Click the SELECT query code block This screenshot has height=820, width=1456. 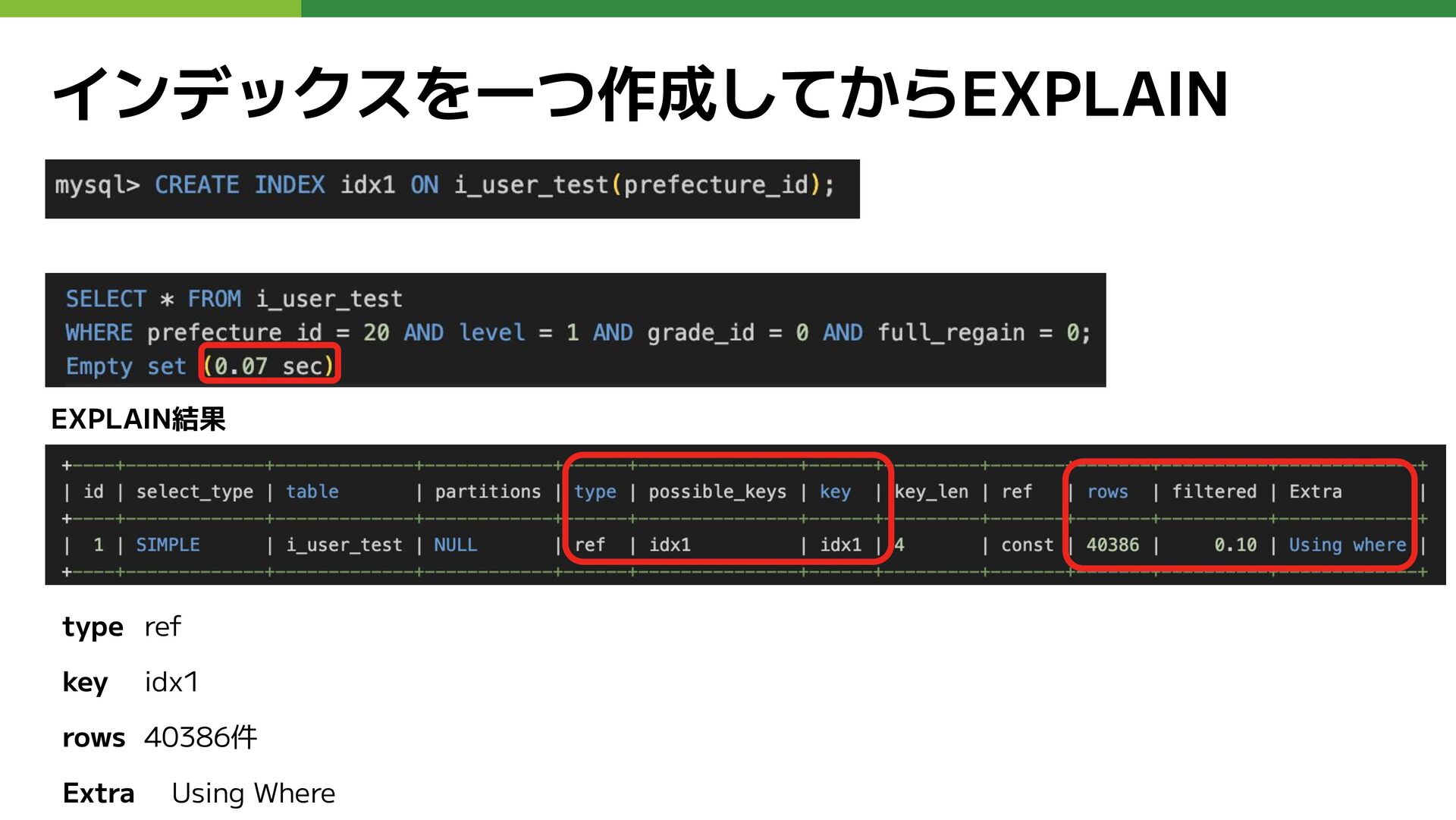(575, 330)
